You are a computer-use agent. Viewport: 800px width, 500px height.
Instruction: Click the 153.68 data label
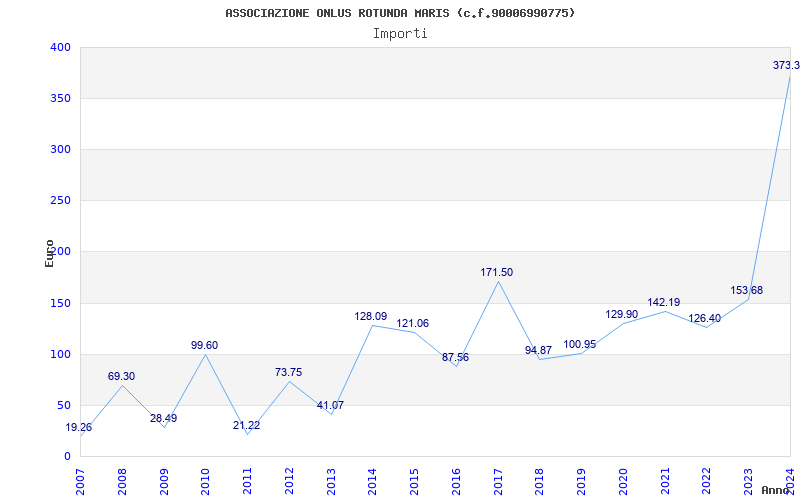(x=746, y=290)
